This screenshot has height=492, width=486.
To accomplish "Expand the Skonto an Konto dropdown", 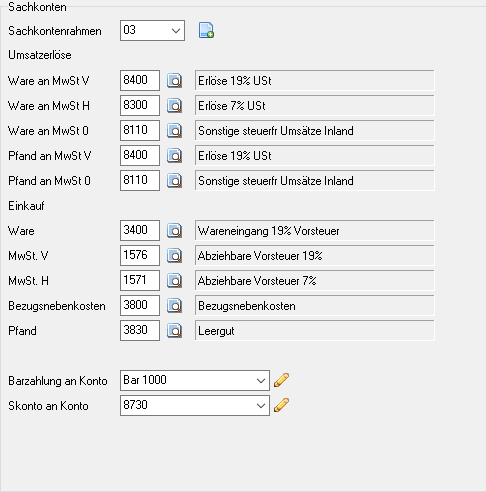I will (x=261, y=405).
